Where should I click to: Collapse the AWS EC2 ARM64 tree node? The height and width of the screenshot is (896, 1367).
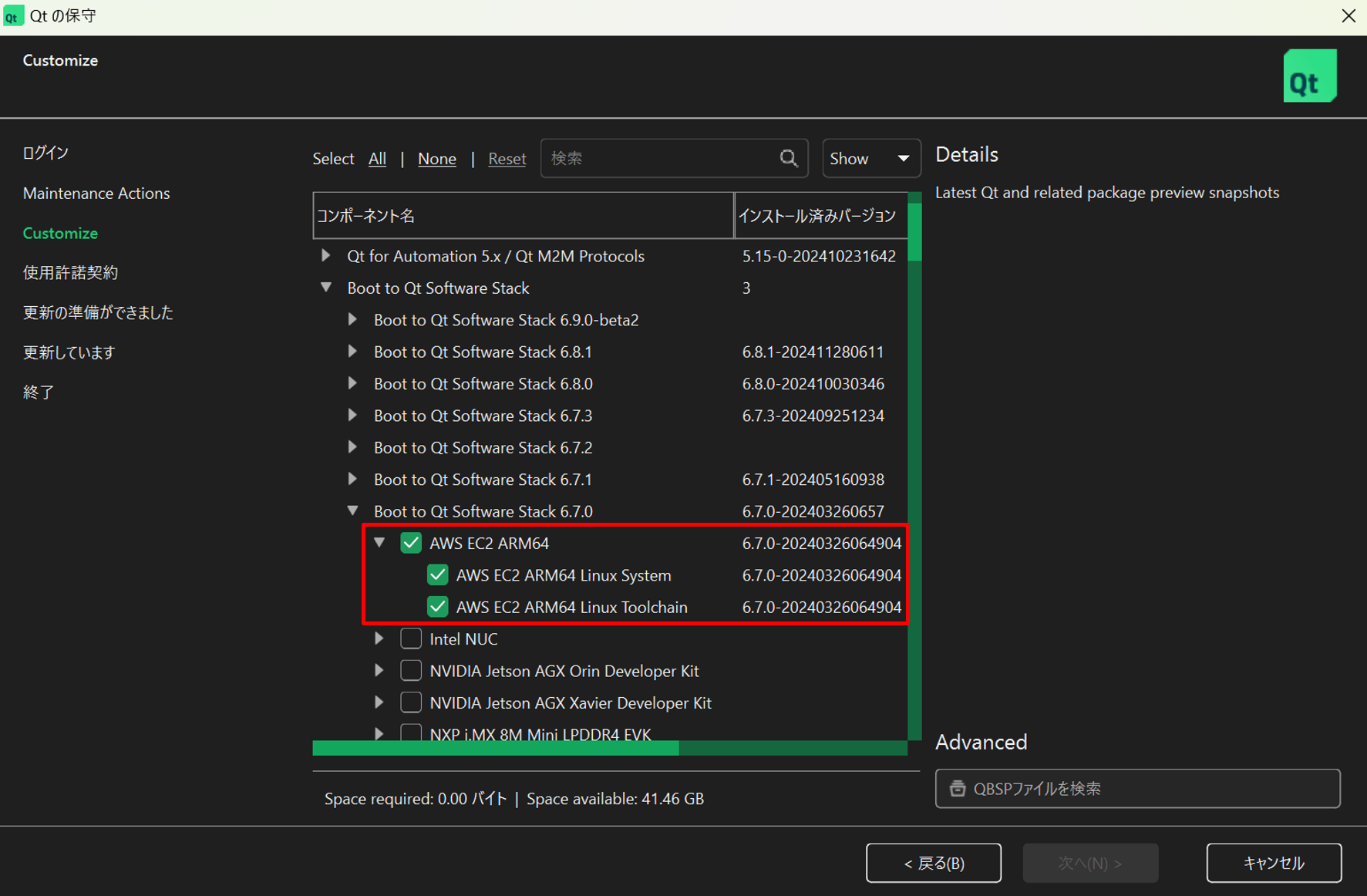[379, 543]
